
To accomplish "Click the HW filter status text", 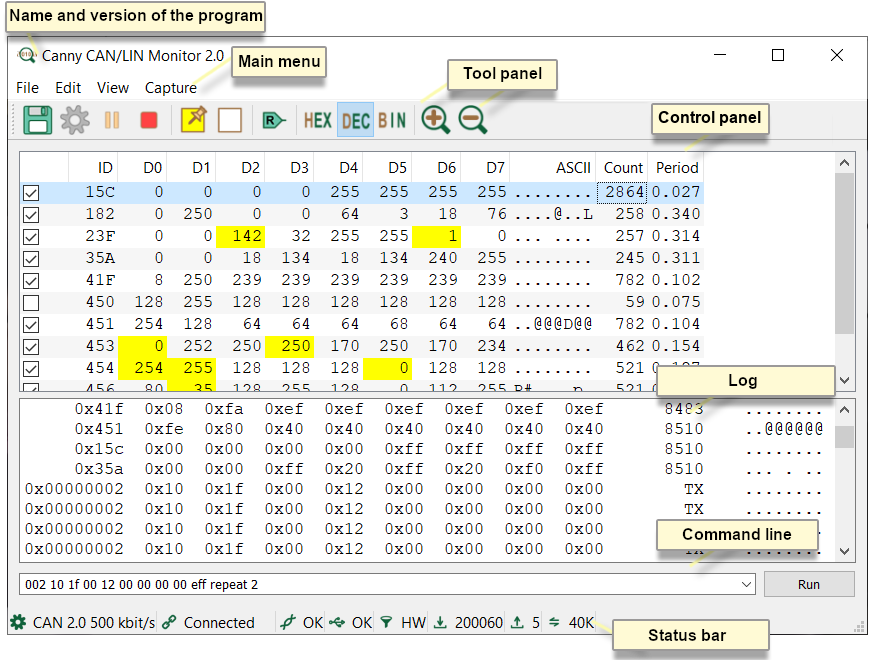I will click(x=413, y=622).
